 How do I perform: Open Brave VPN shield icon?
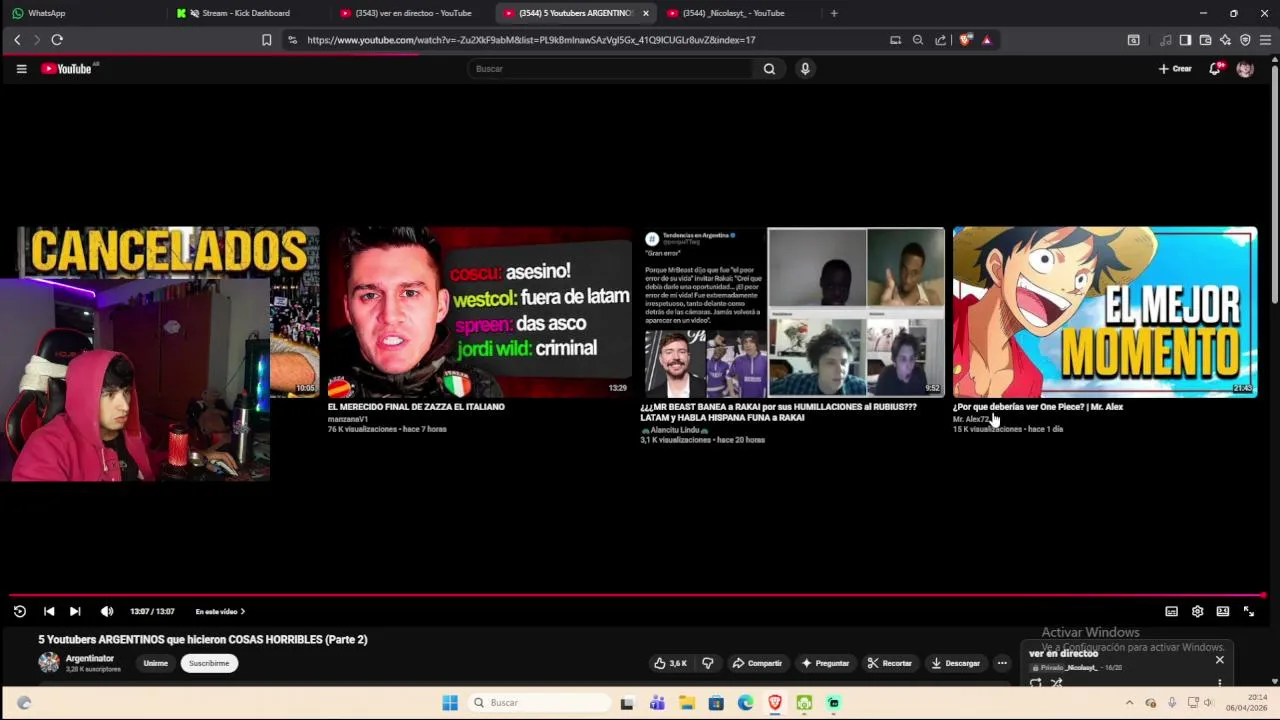tap(1245, 40)
